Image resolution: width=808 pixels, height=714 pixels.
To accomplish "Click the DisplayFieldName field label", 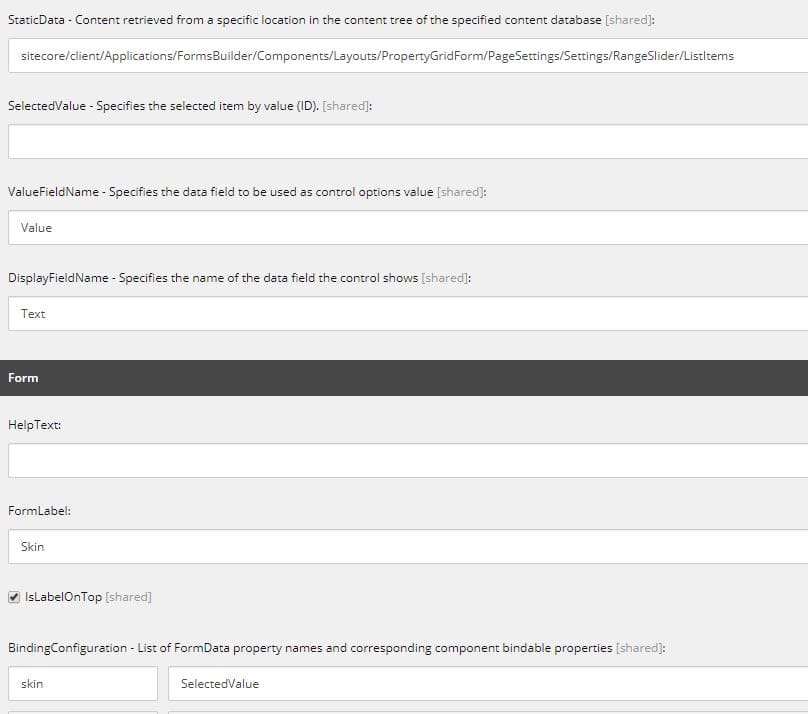I will [x=239, y=278].
